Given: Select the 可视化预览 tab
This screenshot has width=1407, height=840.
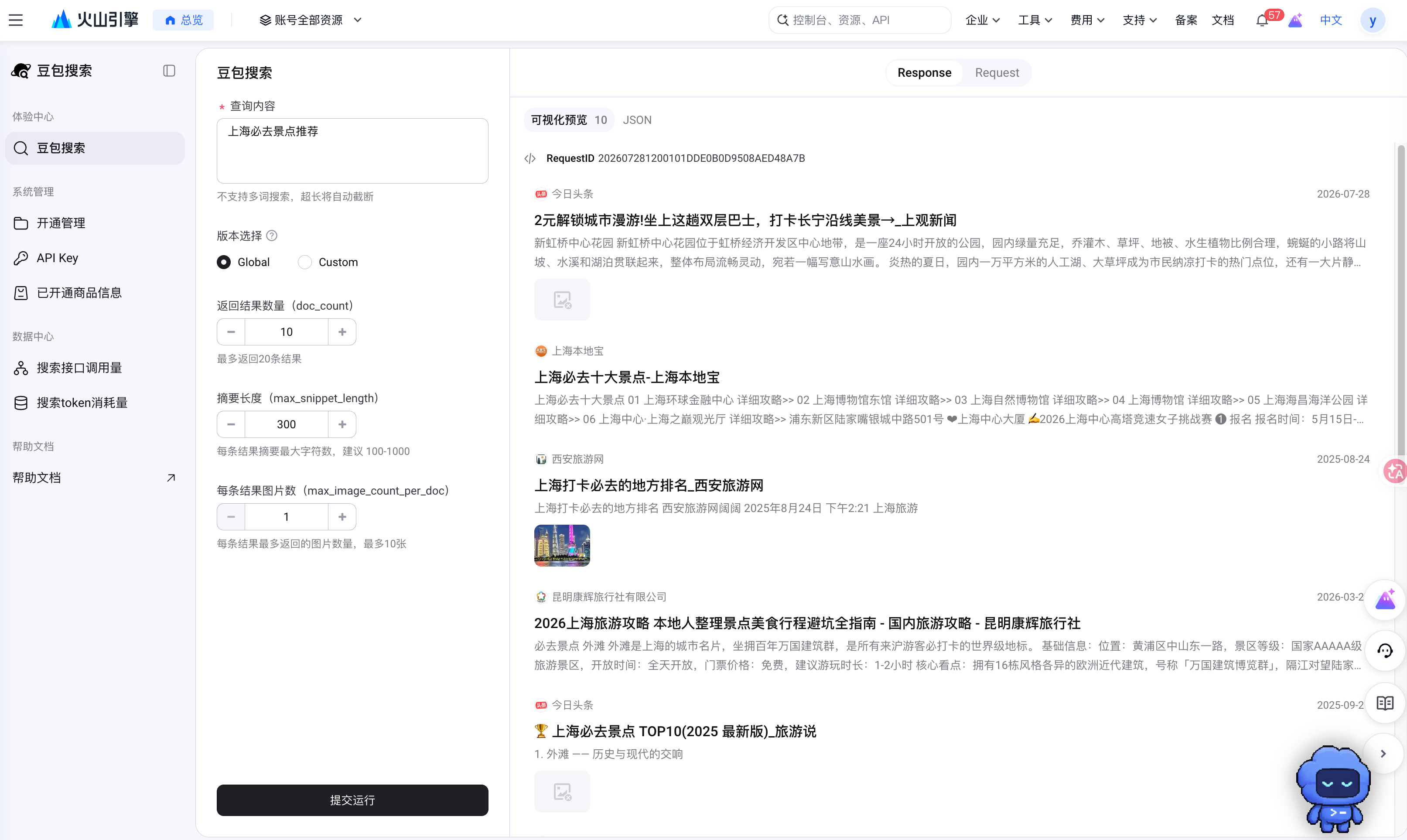Looking at the screenshot, I should (568, 120).
